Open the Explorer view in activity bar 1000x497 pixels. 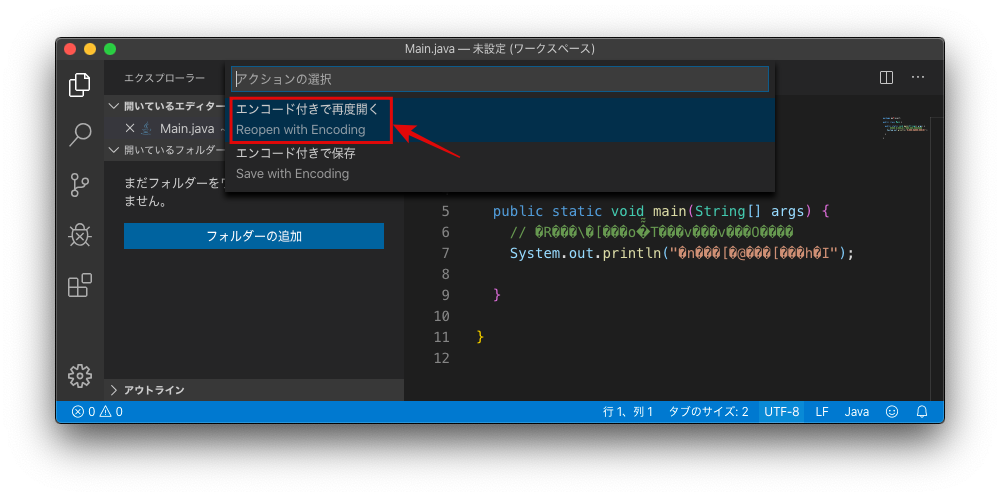[80, 85]
